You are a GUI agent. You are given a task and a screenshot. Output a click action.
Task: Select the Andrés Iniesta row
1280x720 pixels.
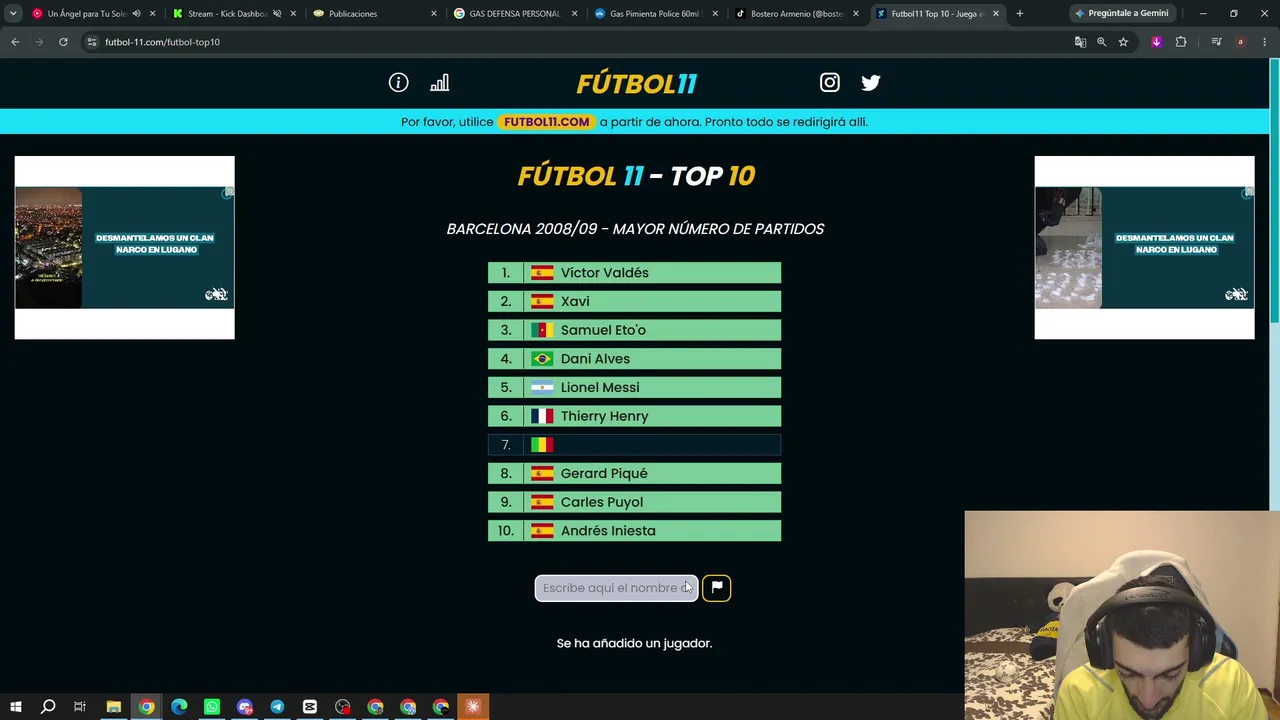[x=634, y=531]
